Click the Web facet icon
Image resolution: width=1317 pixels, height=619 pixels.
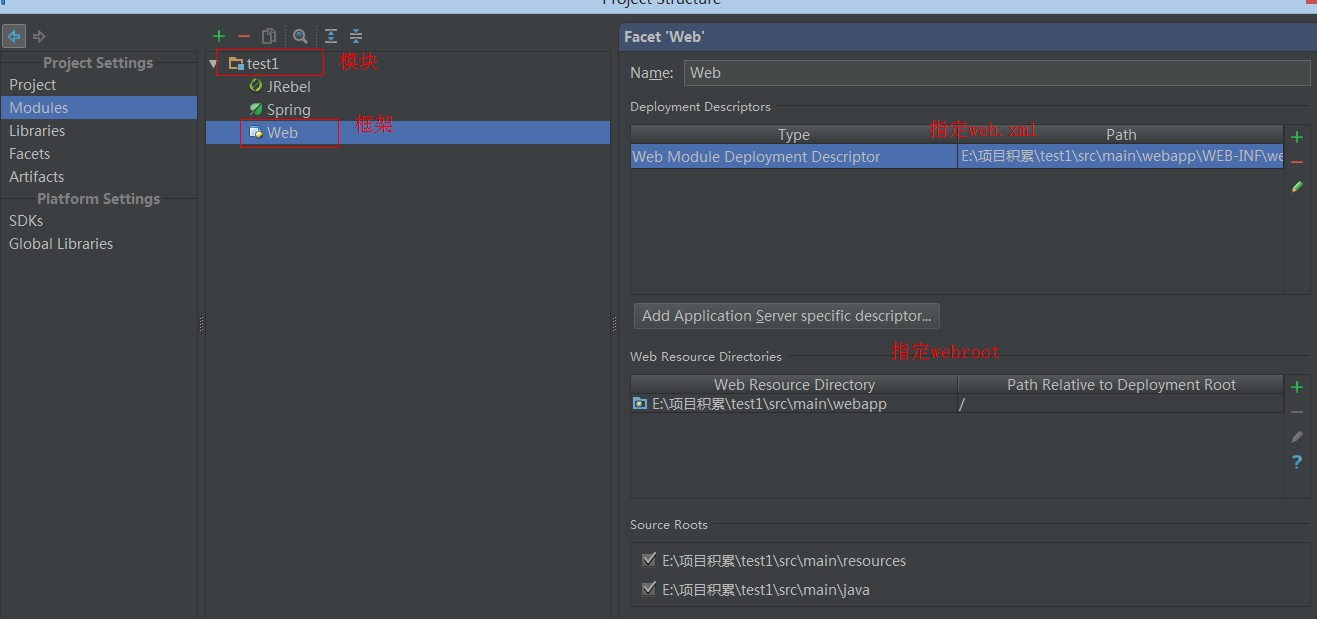(x=256, y=132)
